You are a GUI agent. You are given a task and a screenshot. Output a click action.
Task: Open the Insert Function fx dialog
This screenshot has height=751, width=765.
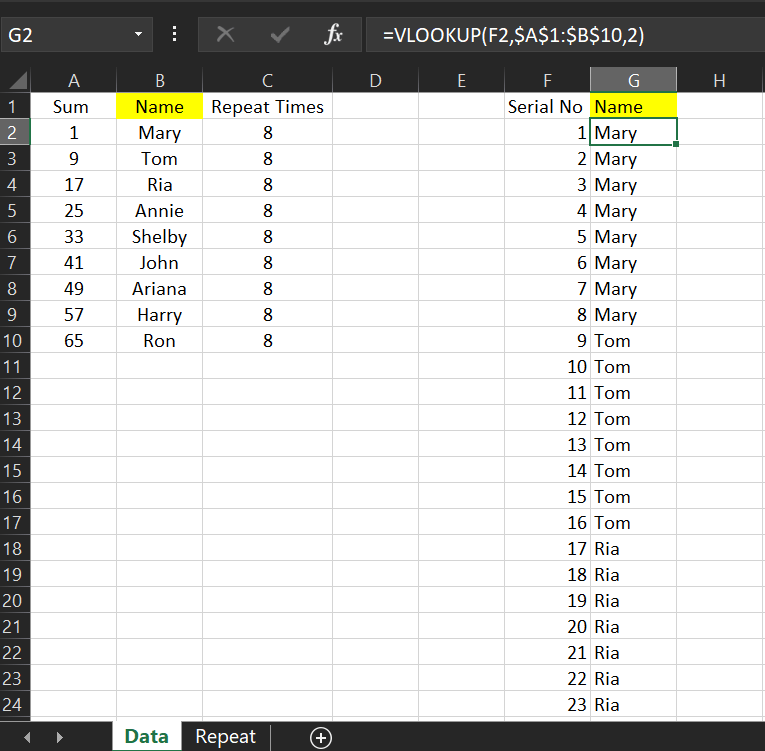(334, 35)
